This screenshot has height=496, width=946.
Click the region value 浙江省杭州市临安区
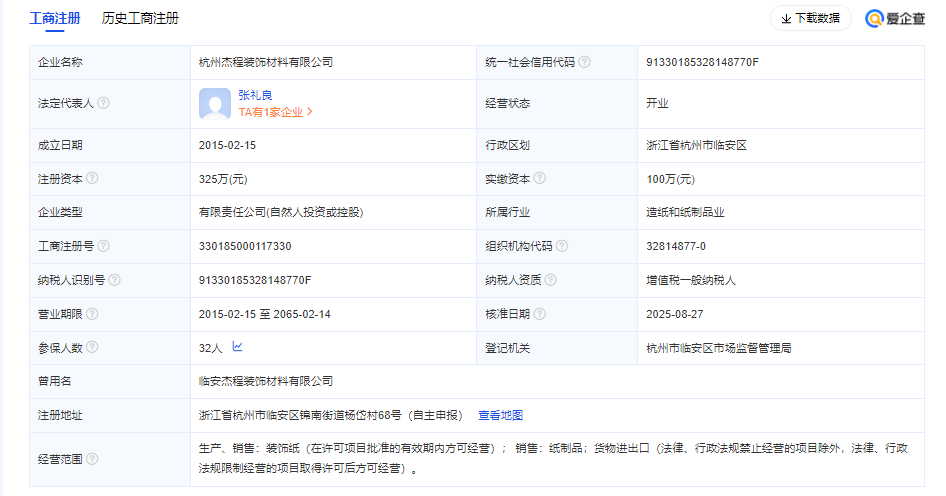click(x=696, y=145)
